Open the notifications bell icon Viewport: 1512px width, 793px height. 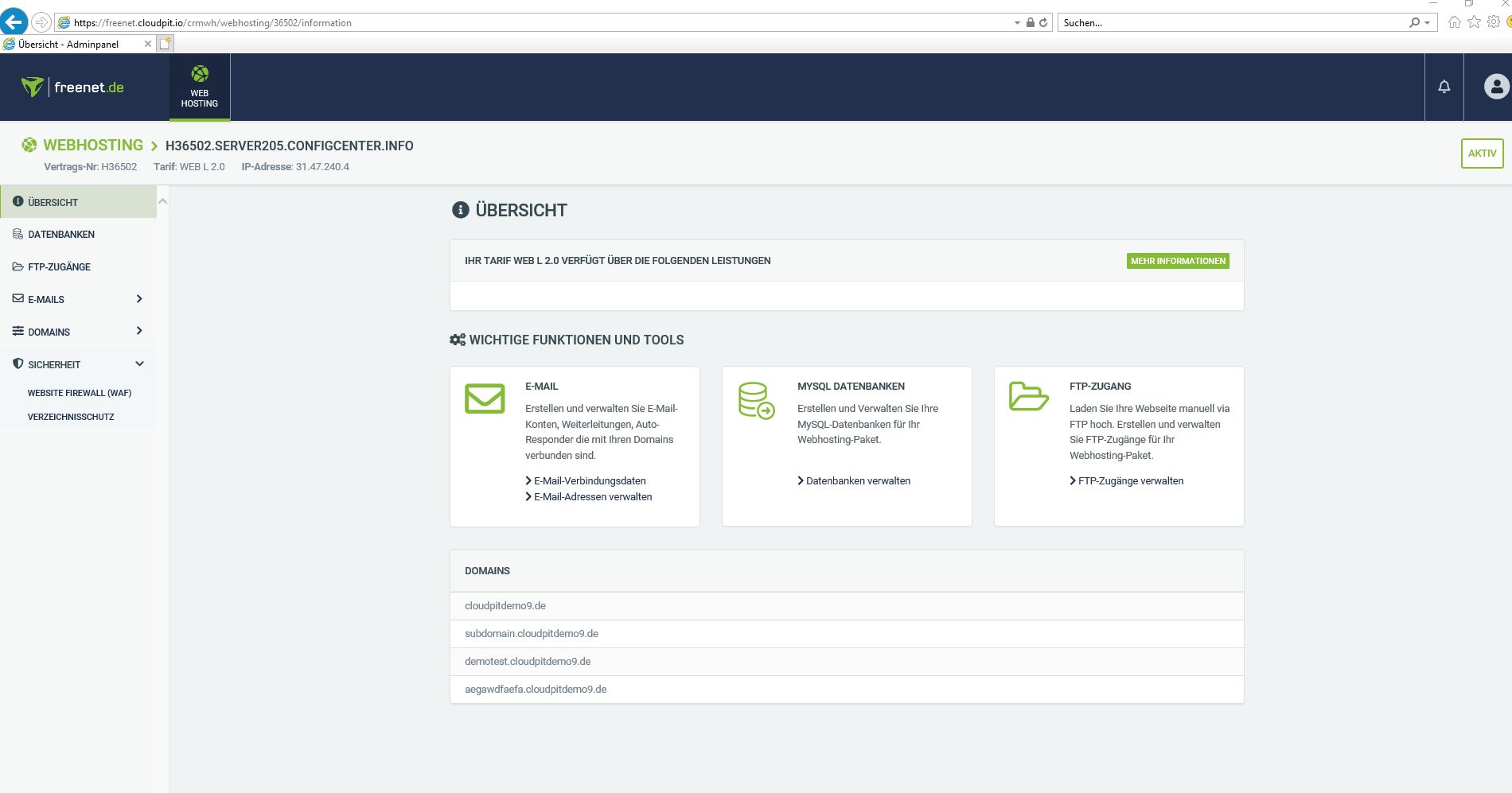pos(1444,87)
